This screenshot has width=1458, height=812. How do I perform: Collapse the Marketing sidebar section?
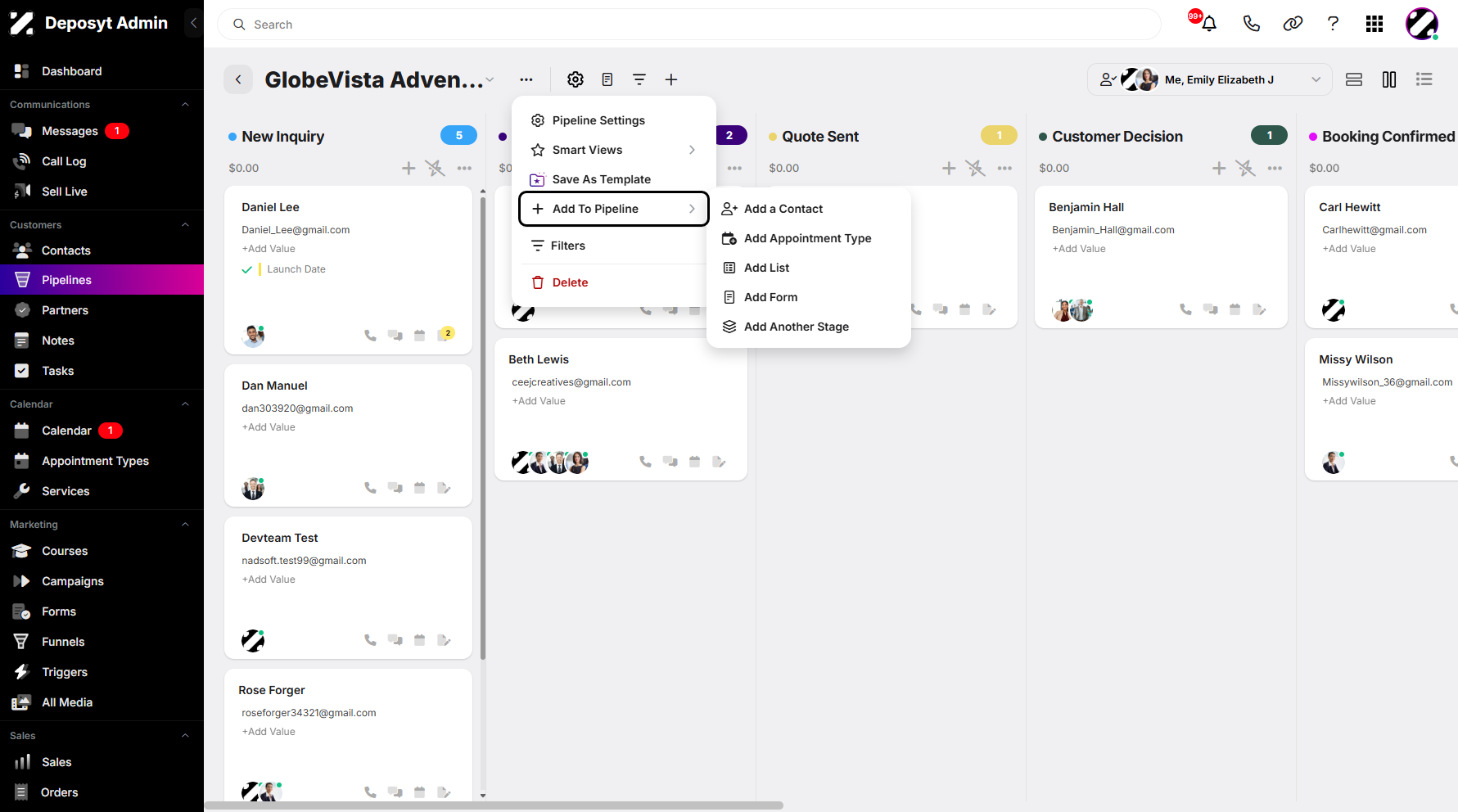(185, 525)
